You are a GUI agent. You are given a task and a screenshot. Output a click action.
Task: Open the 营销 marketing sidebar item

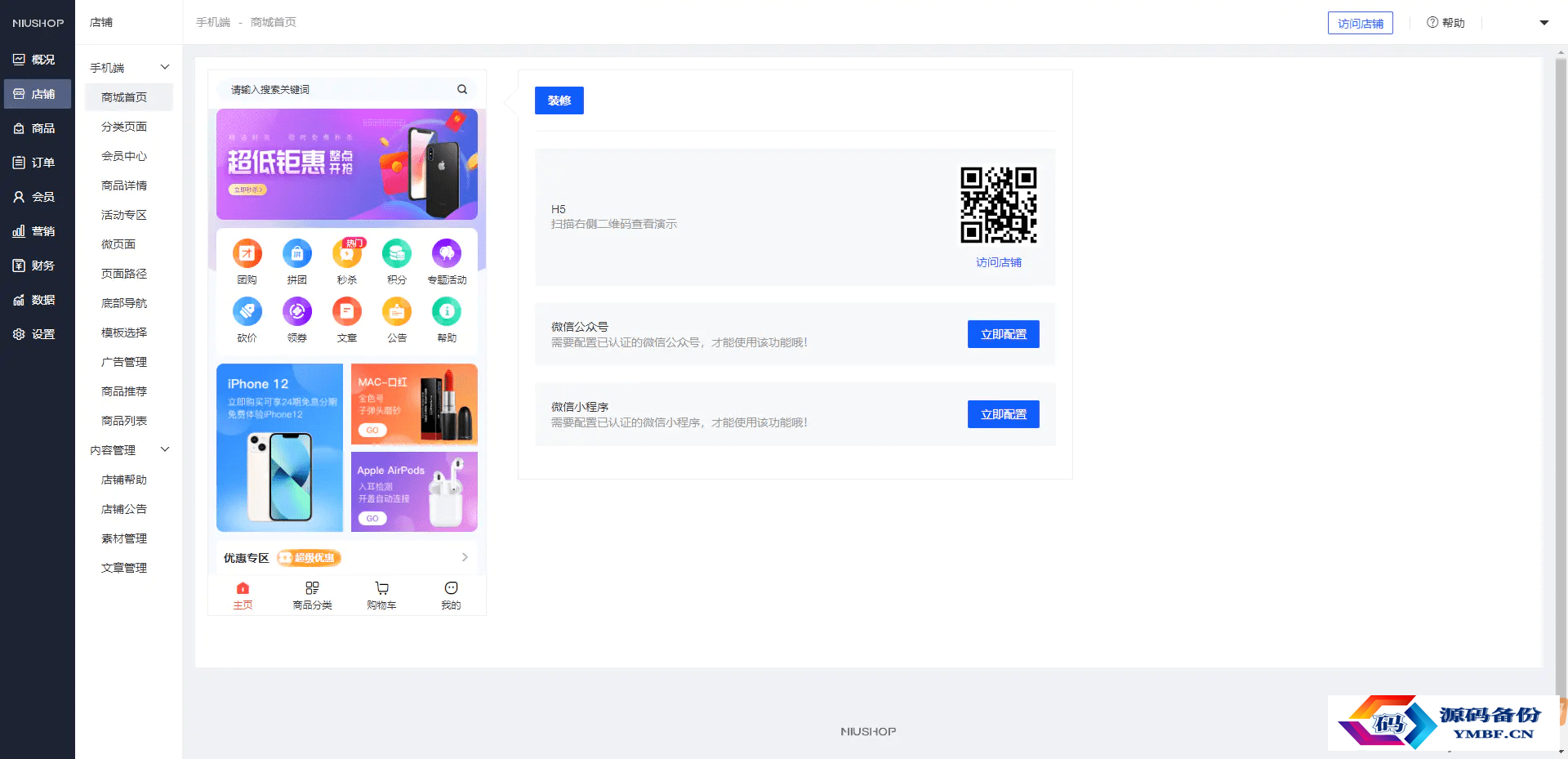click(x=37, y=231)
